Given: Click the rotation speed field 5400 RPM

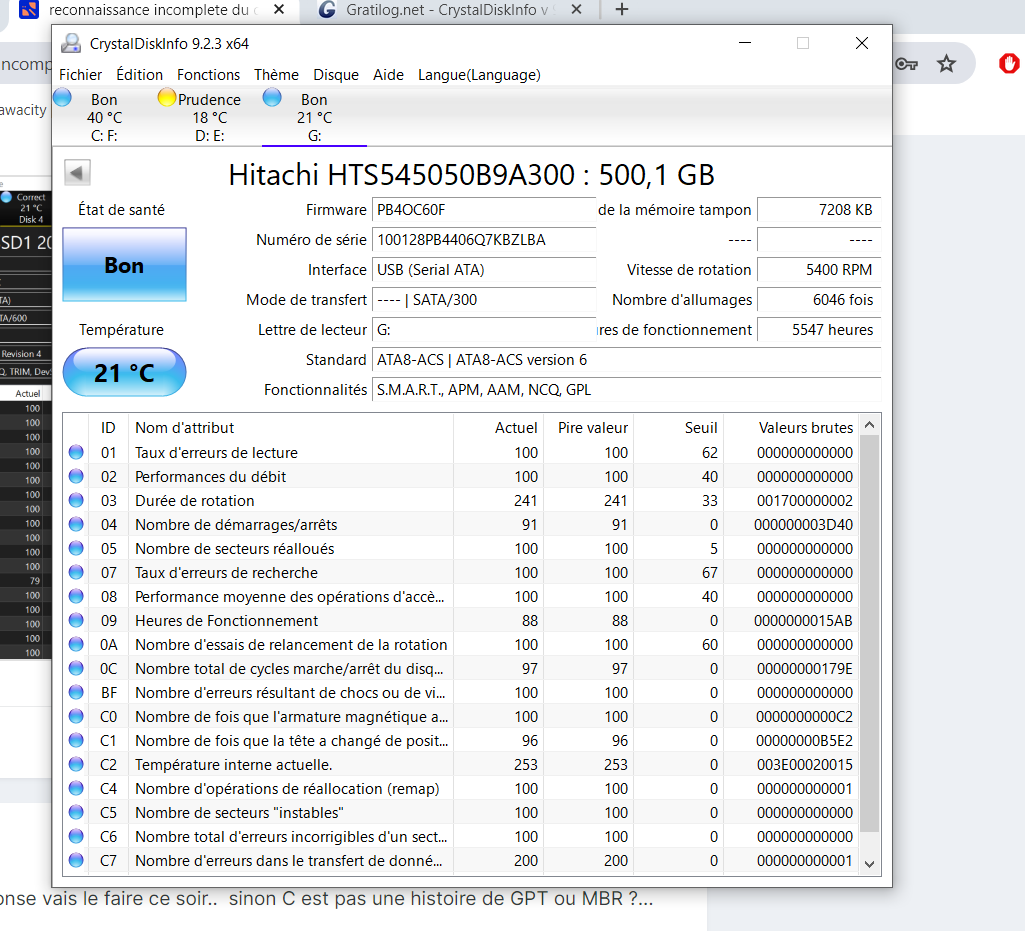Looking at the screenshot, I should coord(819,270).
